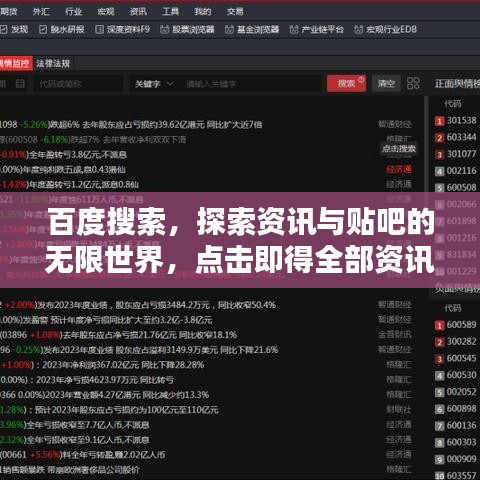Click the 清空 button

point(386,83)
